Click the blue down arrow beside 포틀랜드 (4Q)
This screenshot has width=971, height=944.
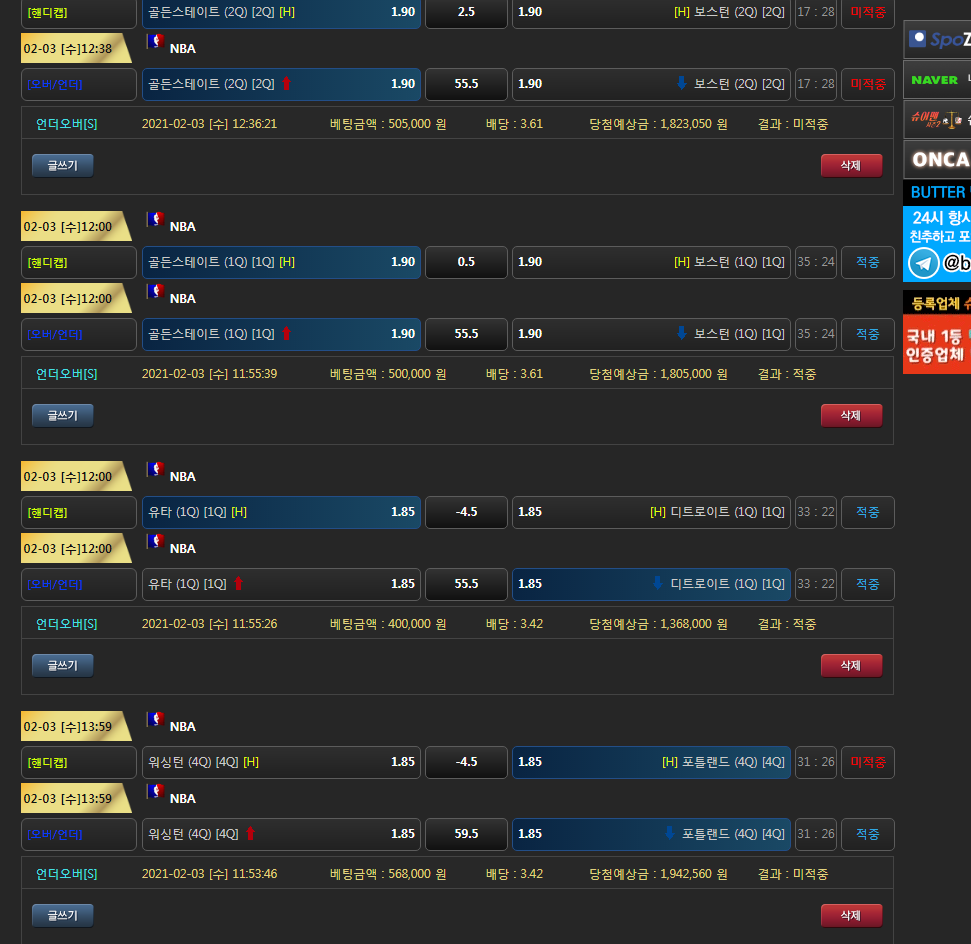(669, 834)
